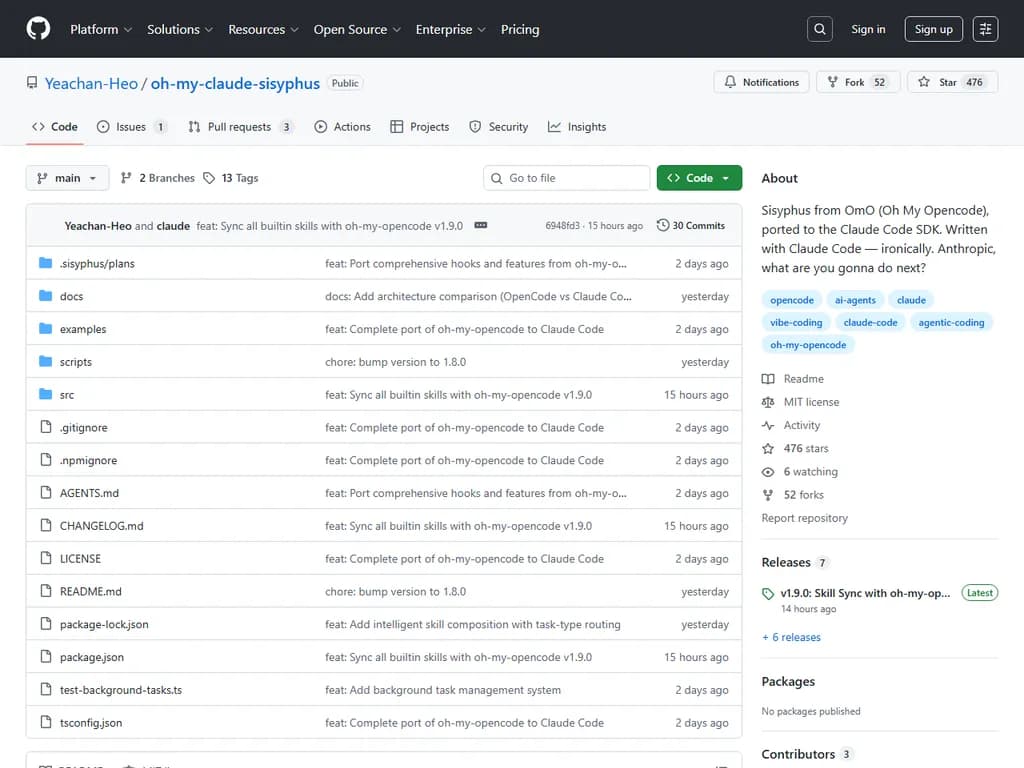Viewport: 1024px width, 768px height.
Task: Expand the Platform menu
Action: (x=100, y=29)
